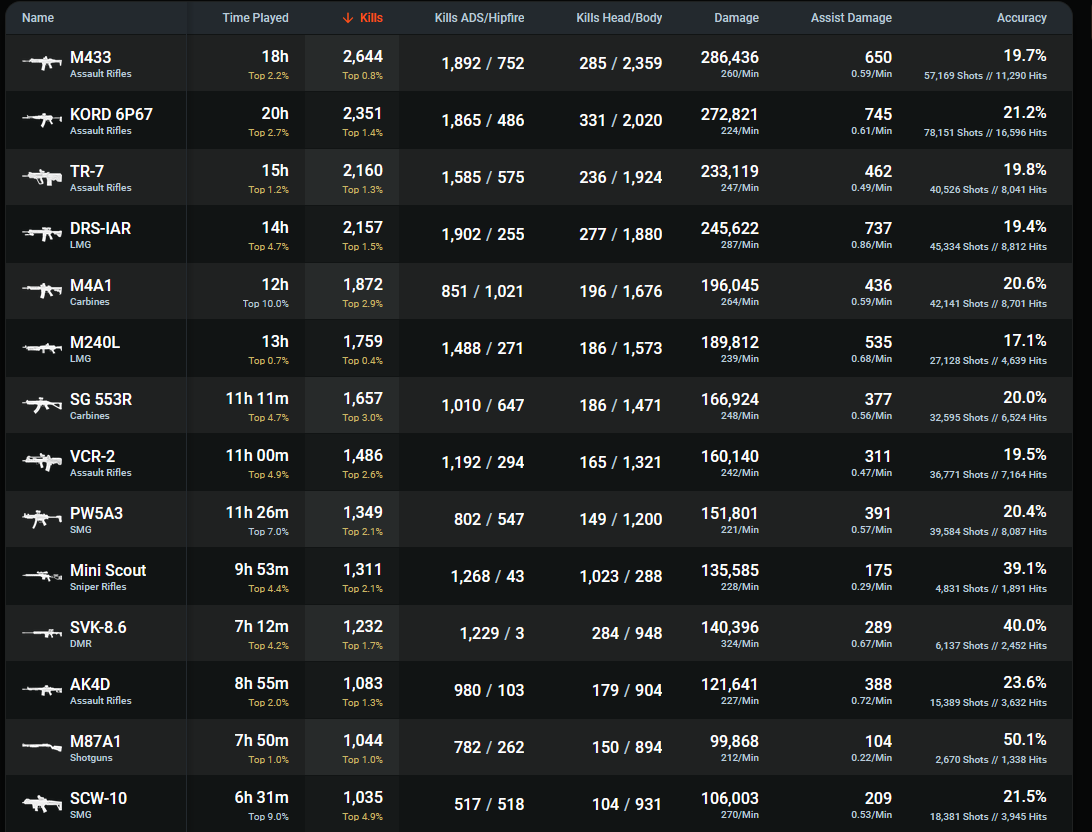Sort by Kills Head/Body column
Viewport: 1092px width, 832px height.
619,18
